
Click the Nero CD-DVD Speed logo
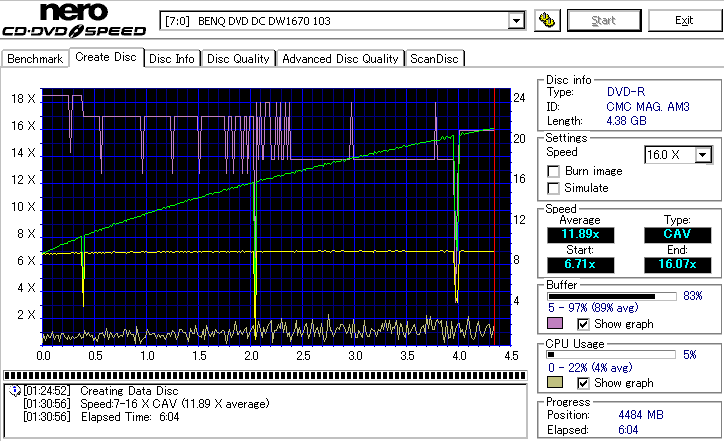coord(74,20)
